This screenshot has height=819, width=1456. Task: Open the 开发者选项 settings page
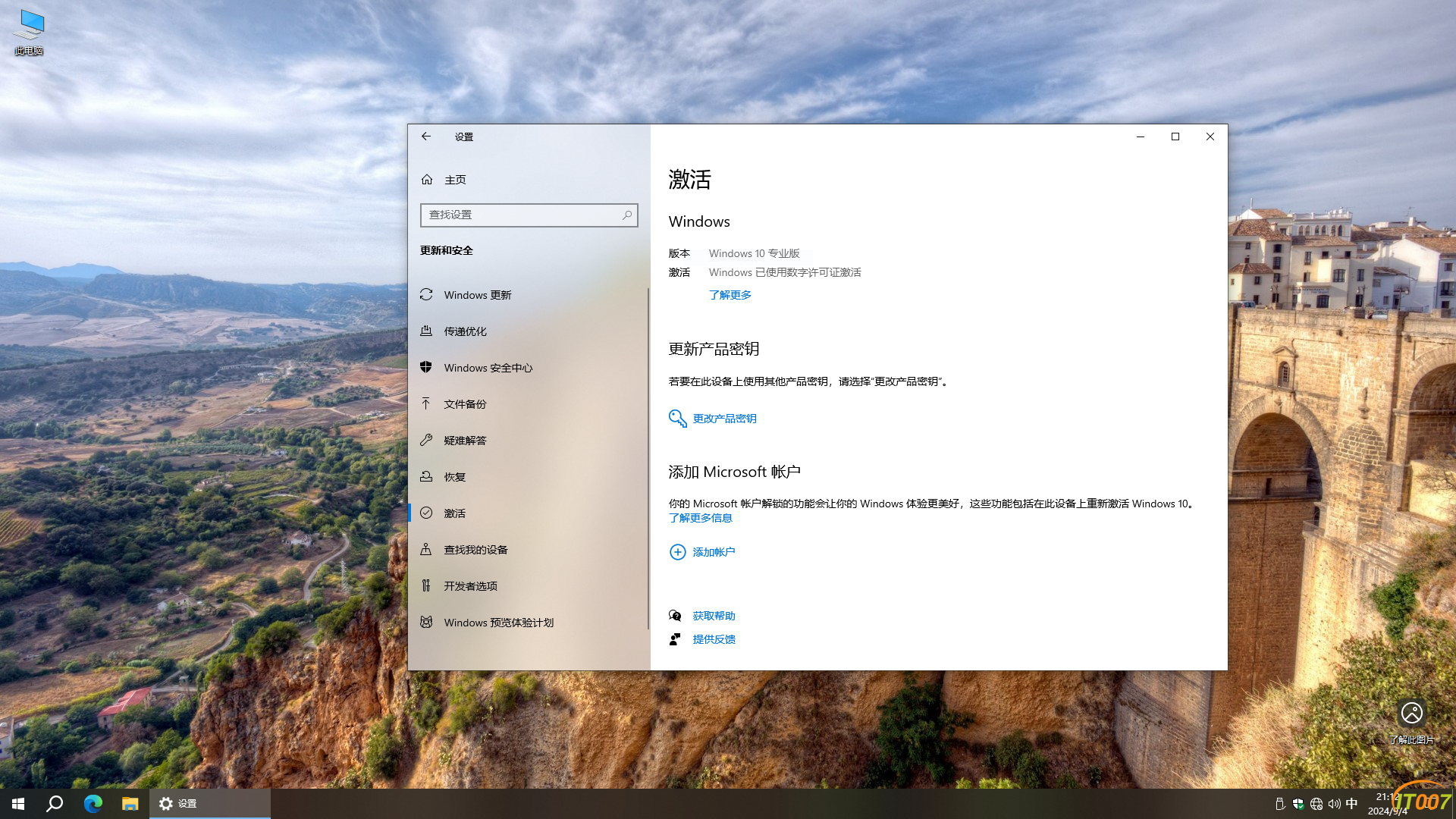point(528,586)
